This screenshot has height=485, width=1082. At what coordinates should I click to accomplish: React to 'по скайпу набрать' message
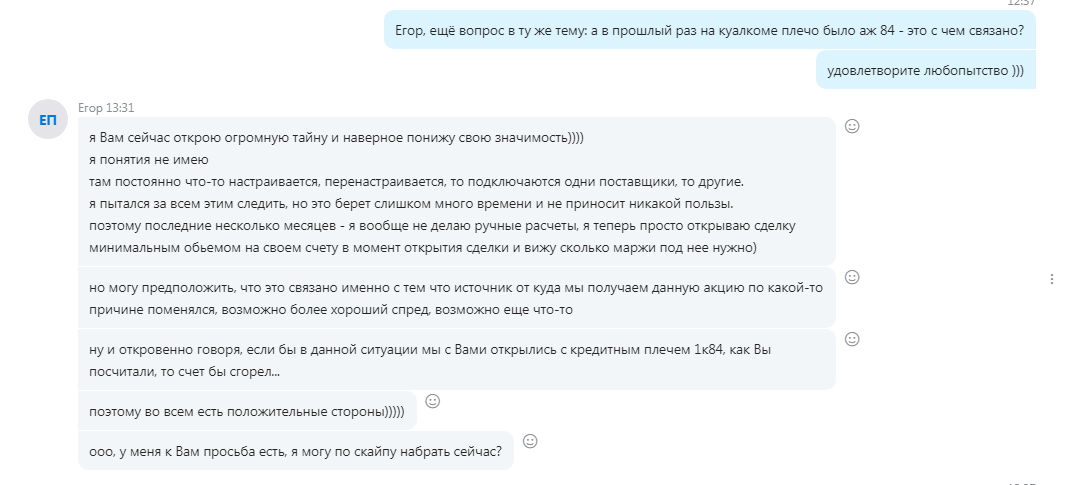tap(530, 441)
